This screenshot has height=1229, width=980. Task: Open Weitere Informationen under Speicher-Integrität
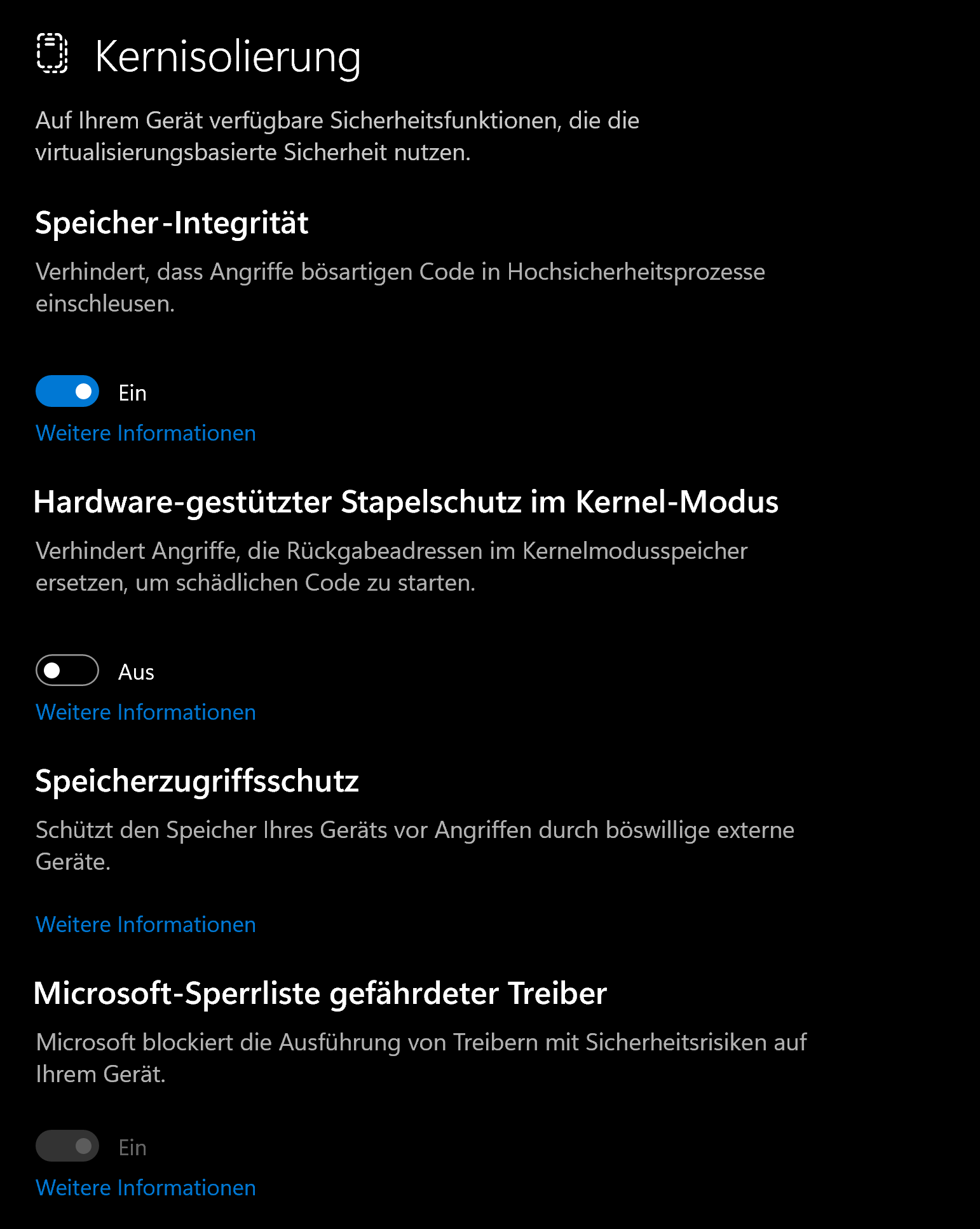tap(146, 433)
